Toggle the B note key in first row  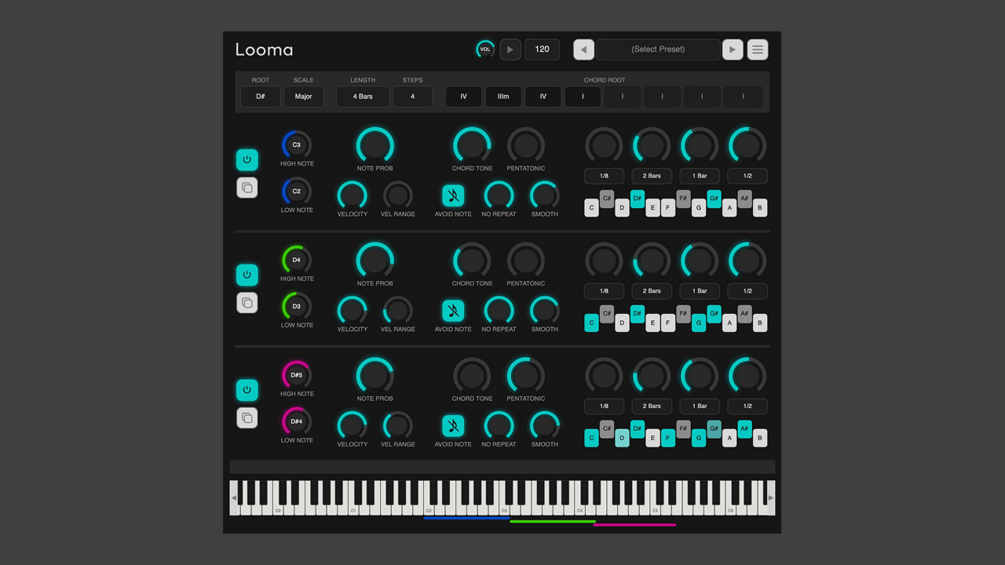tap(760, 208)
